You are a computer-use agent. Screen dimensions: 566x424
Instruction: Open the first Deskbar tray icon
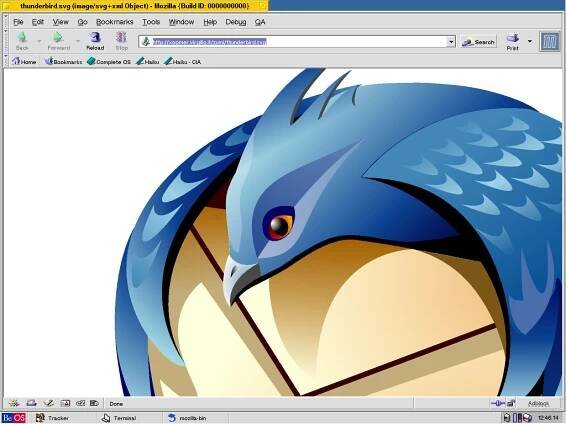(x=507, y=418)
